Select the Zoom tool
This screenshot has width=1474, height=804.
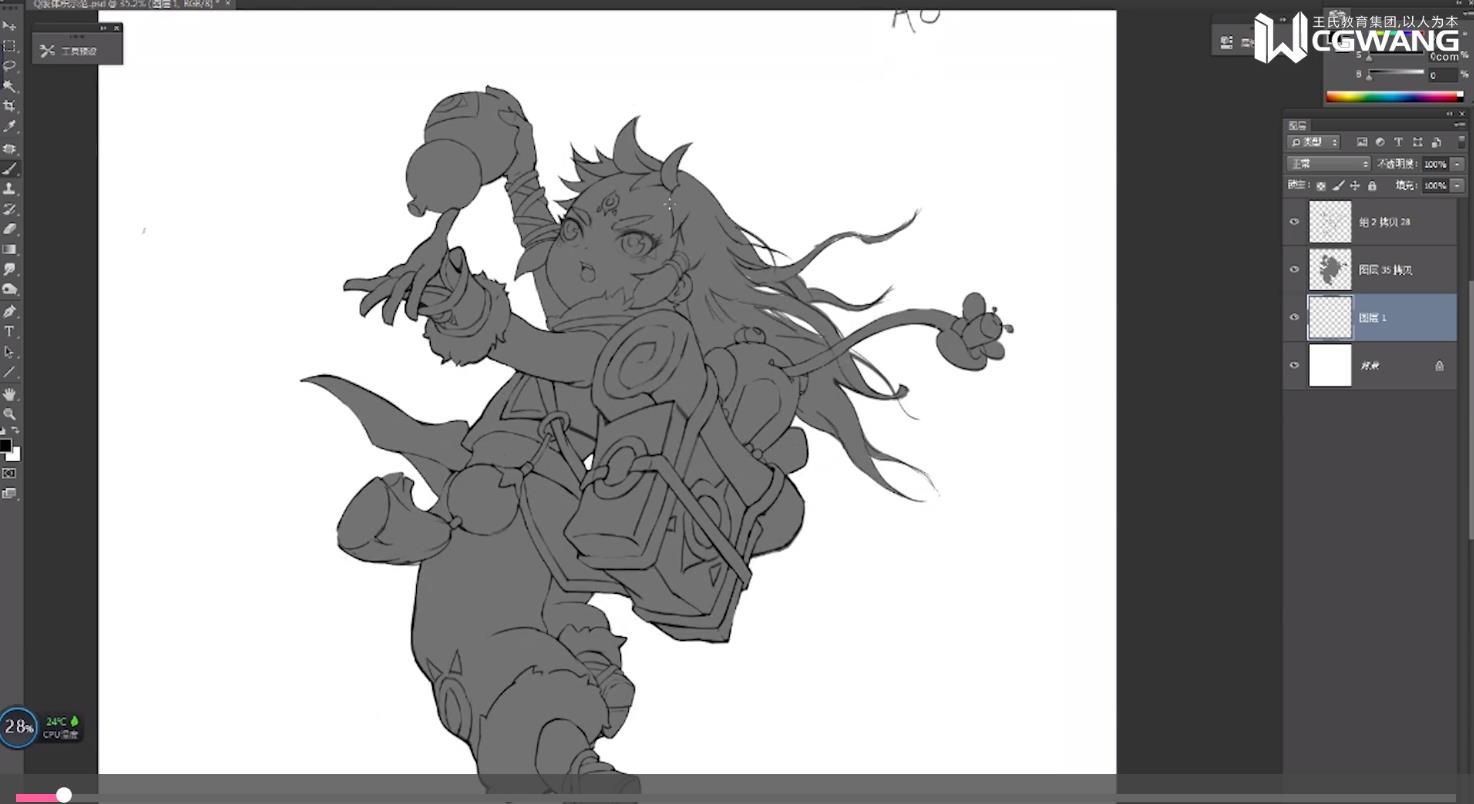[9, 413]
